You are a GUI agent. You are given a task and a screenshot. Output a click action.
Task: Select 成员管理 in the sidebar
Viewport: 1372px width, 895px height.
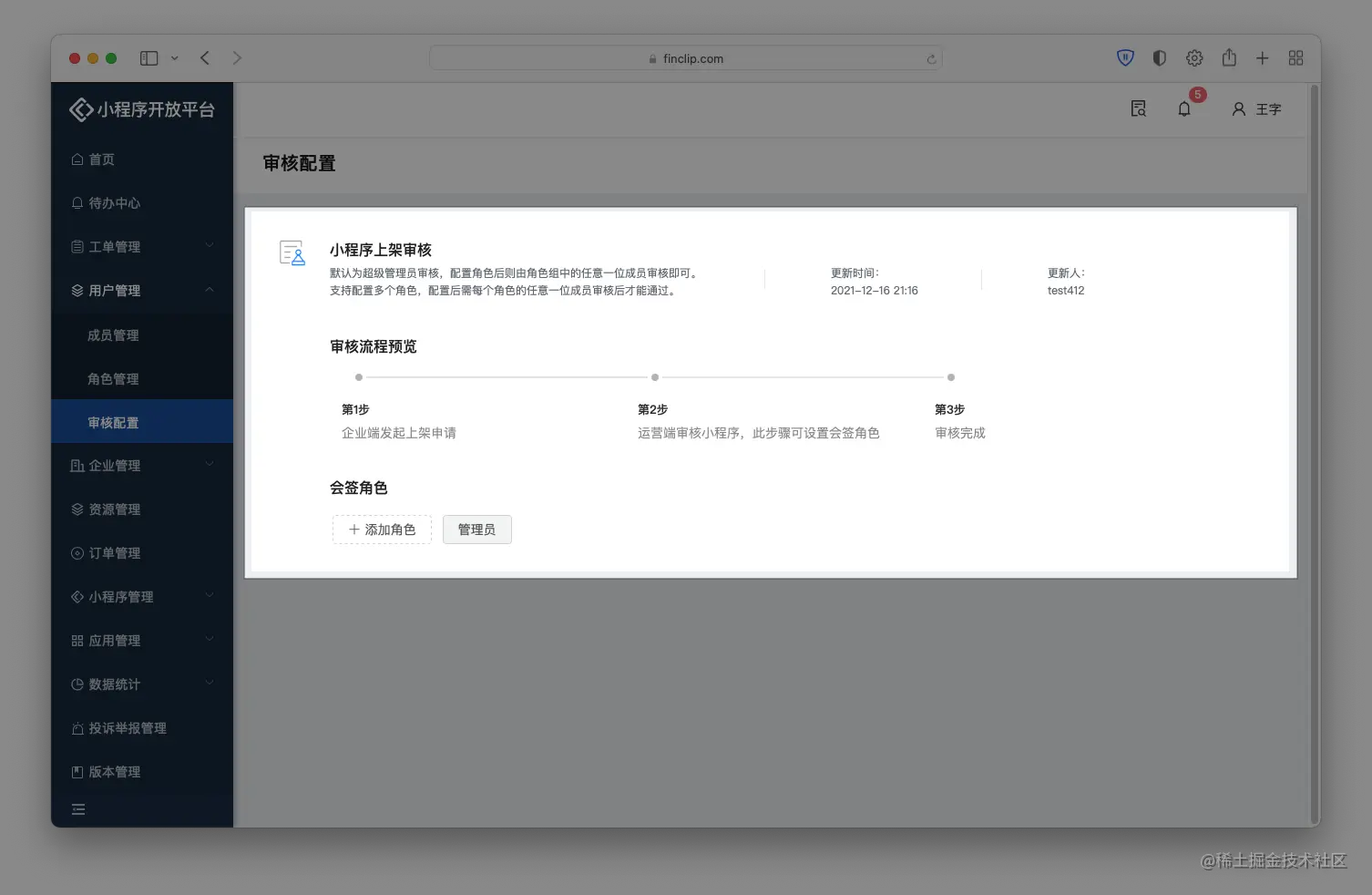(142, 335)
